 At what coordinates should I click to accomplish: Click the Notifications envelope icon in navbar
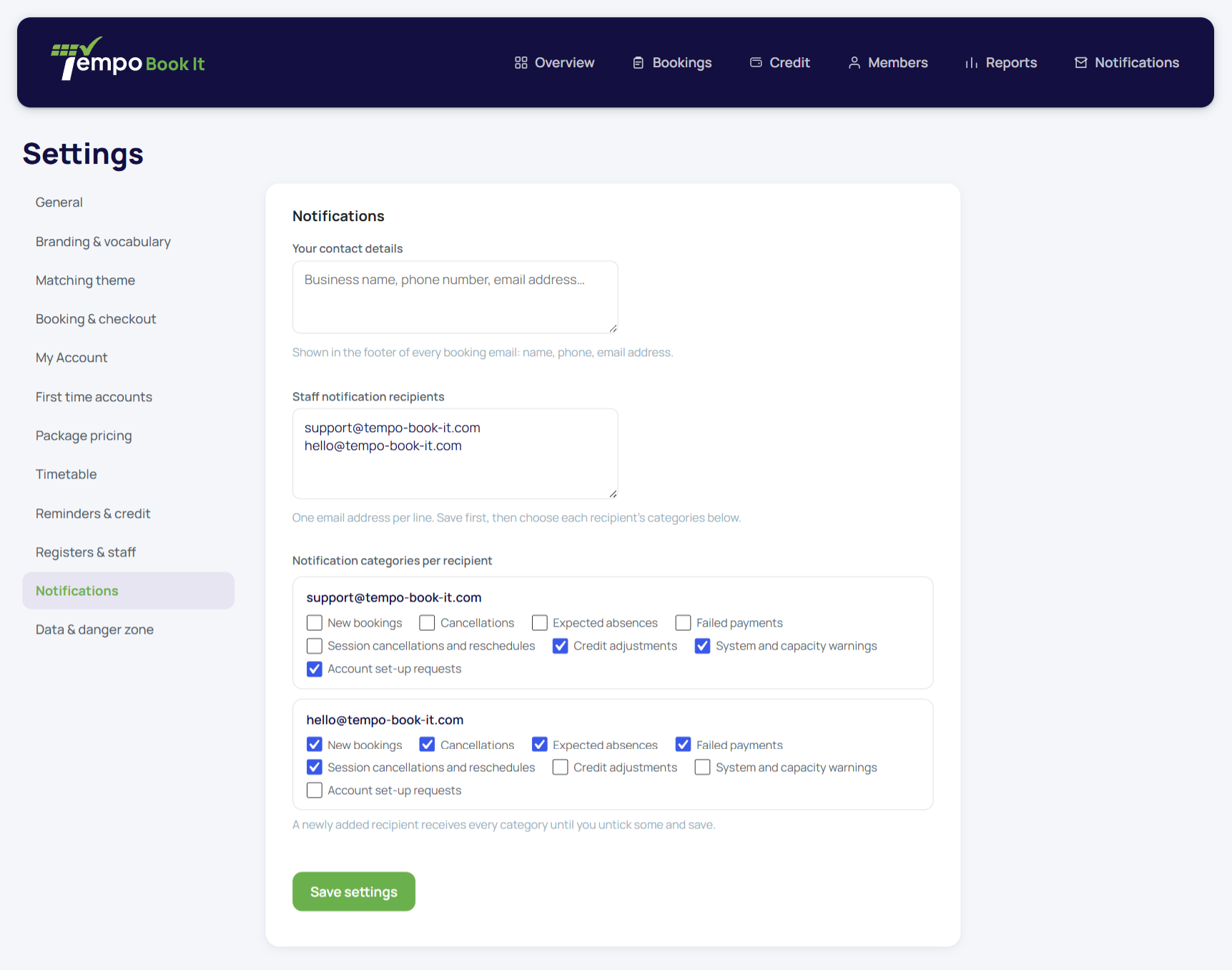pyautogui.click(x=1081, y=63)
